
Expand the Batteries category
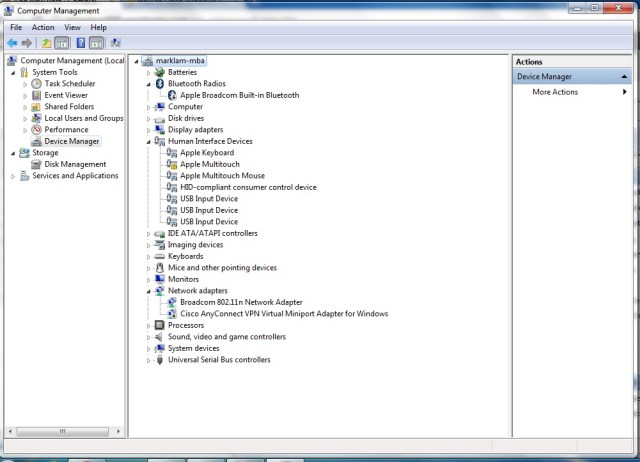149,73
